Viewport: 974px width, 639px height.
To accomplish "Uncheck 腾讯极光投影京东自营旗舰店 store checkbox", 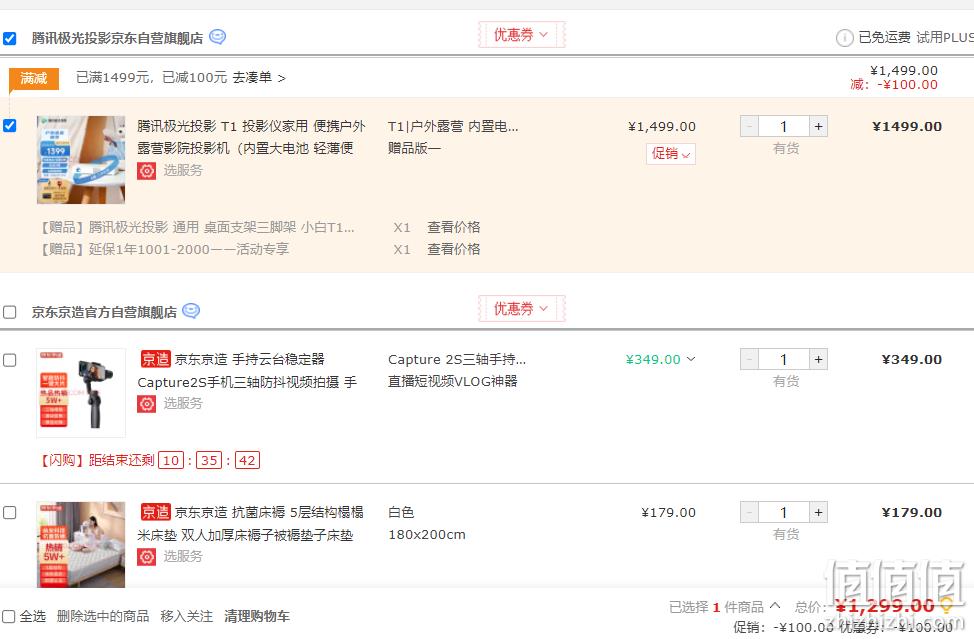I will [9, 39].
